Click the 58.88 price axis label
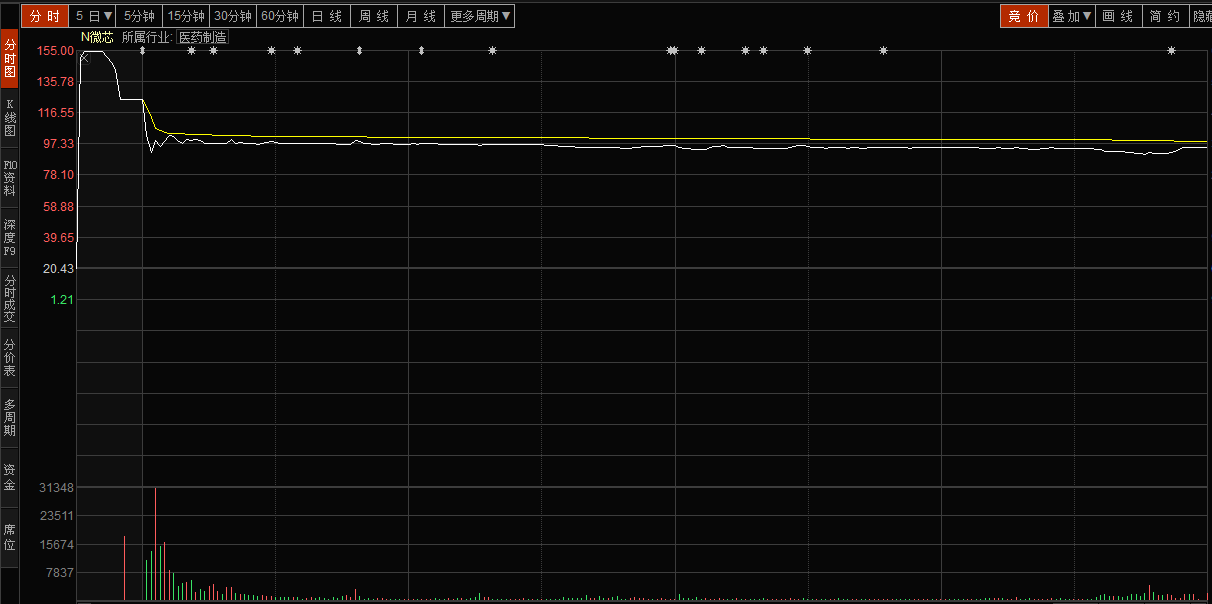Viewport: 1212px width, 604px height. click(58, 206)
